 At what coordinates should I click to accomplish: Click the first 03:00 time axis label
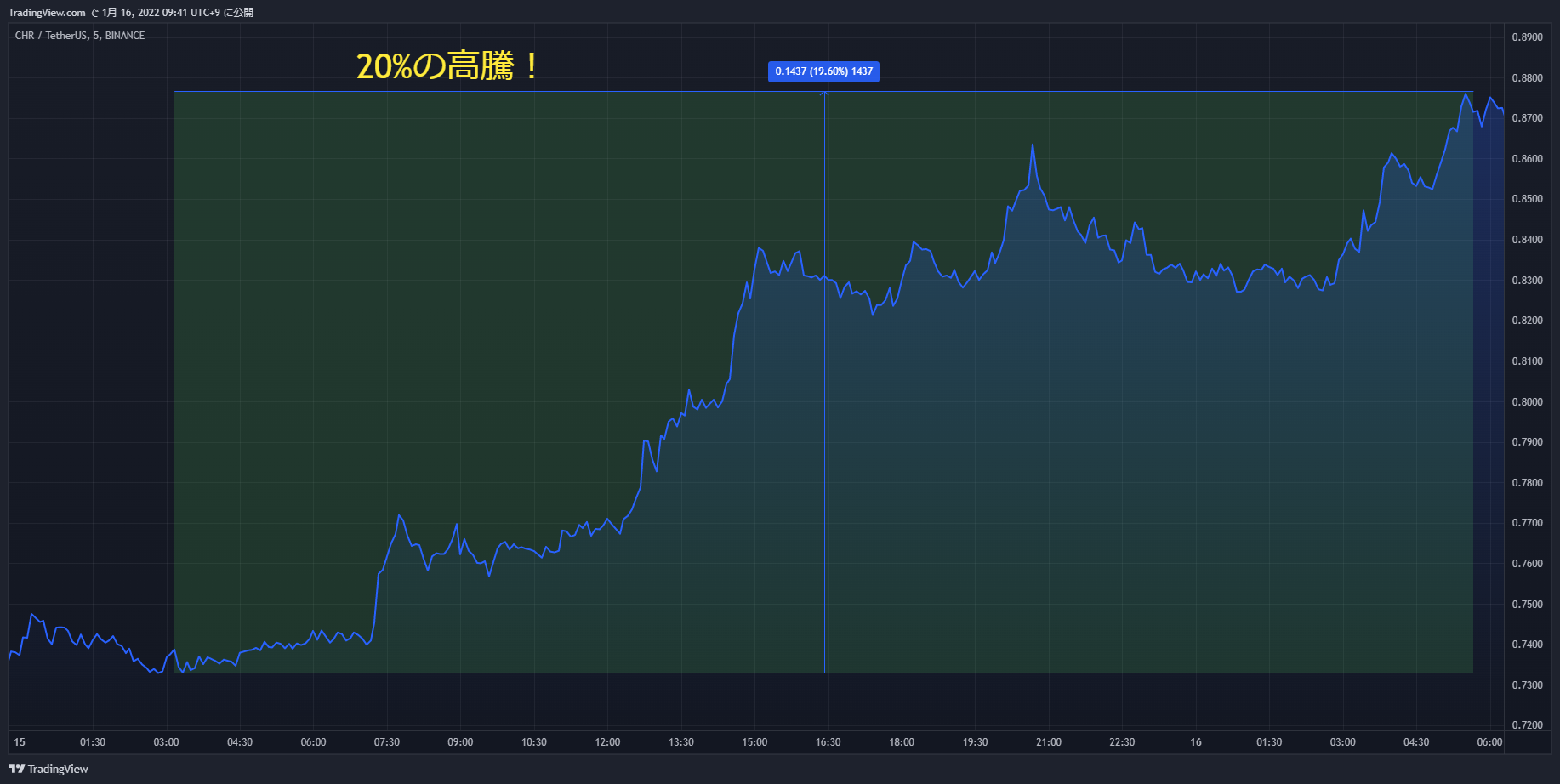coord(166,742)
